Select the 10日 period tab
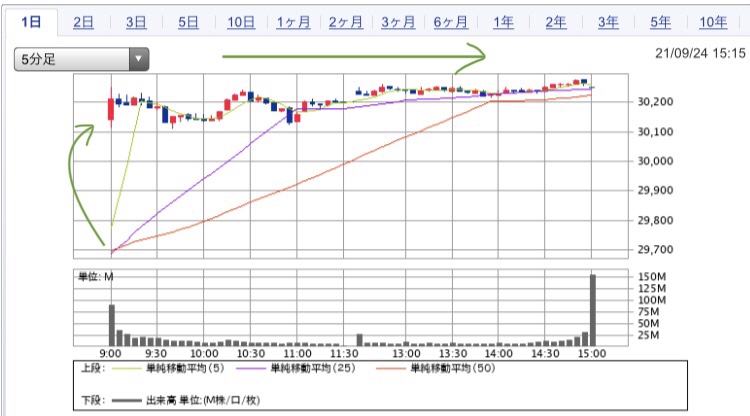Screen dimensions: 750x416 click(241, 22)
